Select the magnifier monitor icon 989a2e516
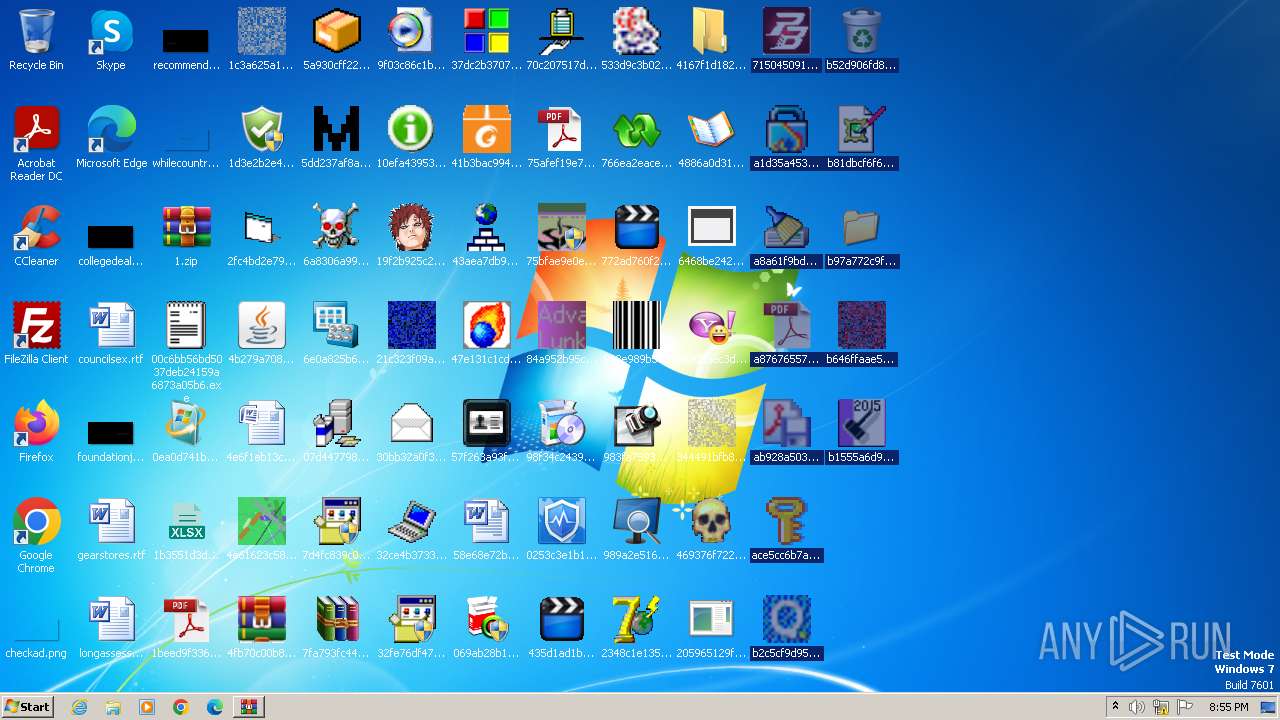The image size is (1280, 720). [636, 530]
